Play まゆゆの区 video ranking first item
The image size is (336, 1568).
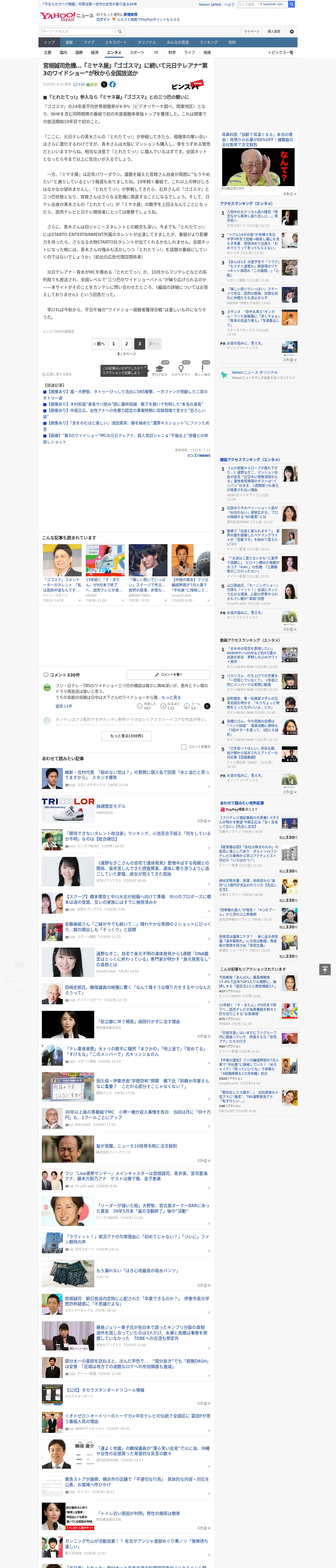tap(290, 654)
